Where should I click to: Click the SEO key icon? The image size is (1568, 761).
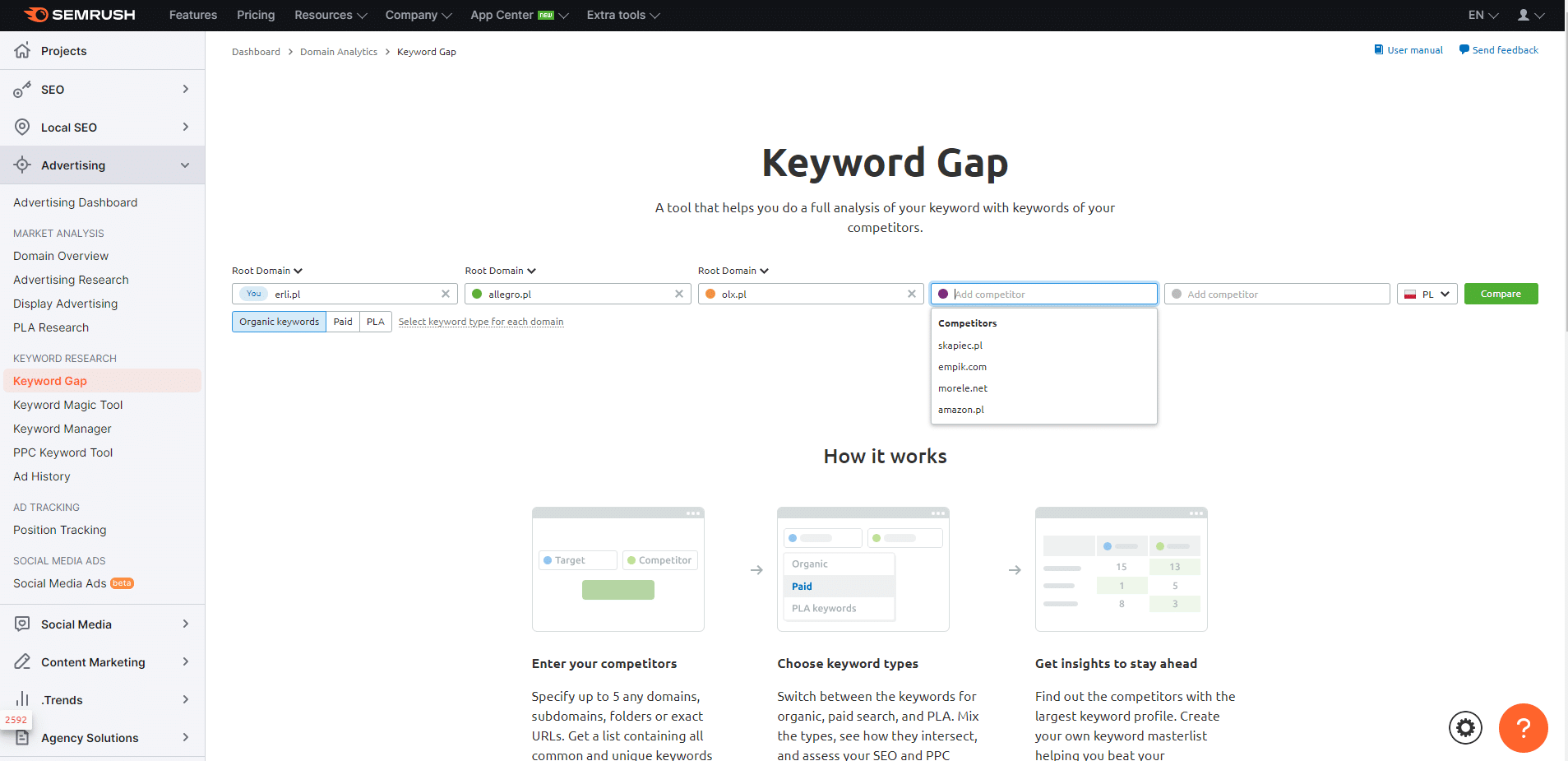[22, 90]
